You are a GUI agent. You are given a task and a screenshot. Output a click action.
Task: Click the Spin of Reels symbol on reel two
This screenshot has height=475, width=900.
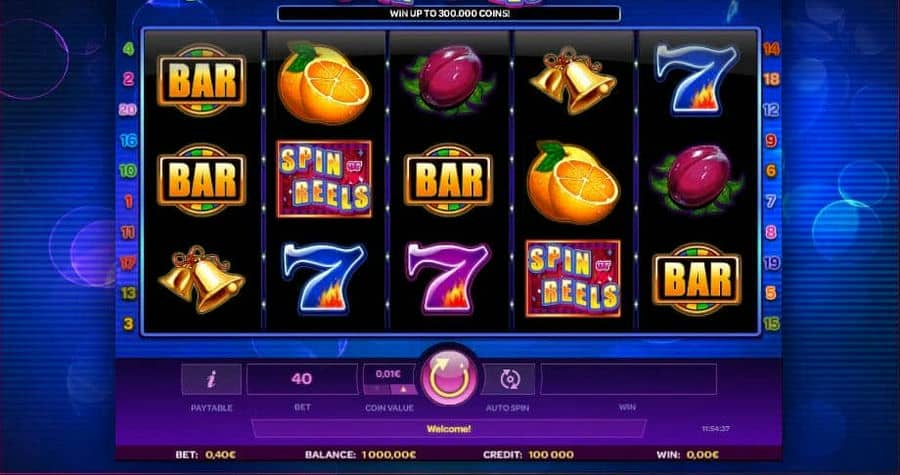click(x=324, y=179)
